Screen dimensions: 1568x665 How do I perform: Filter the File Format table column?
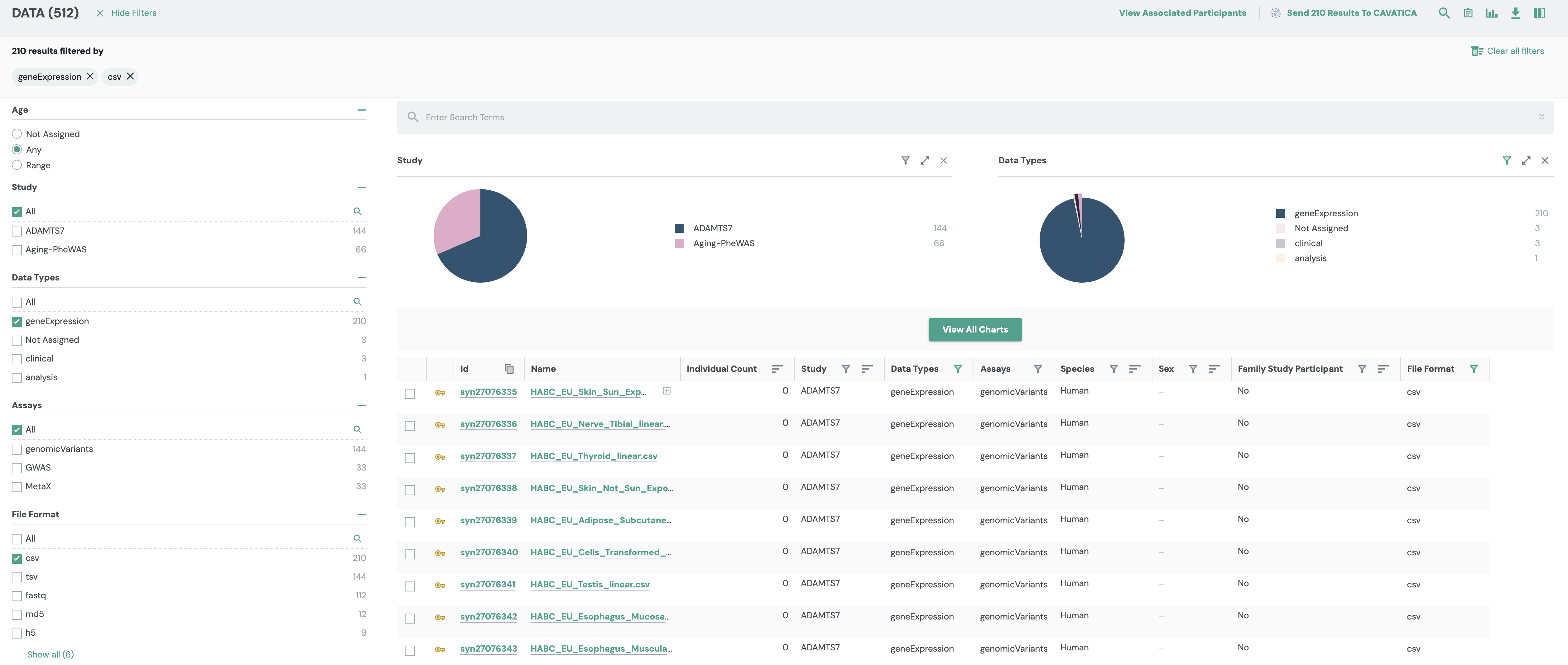1474,369
